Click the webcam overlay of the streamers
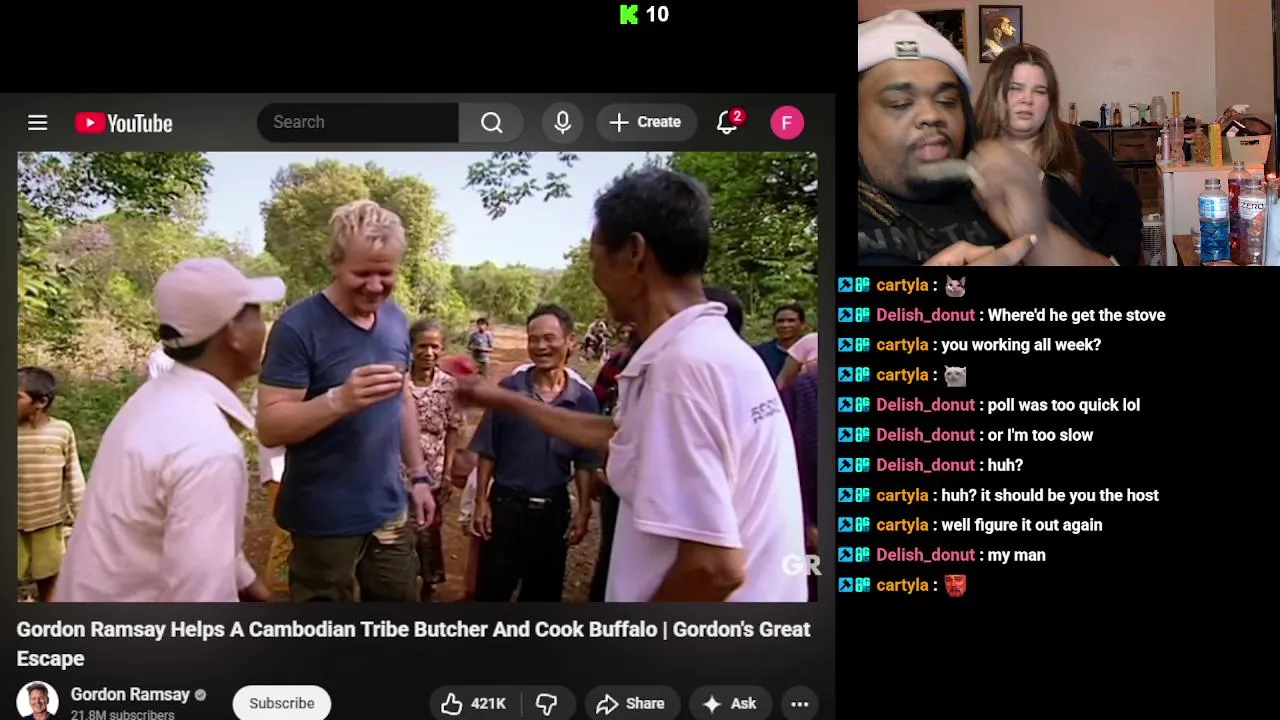1280x720 pixels. (x=1069, y=133)
